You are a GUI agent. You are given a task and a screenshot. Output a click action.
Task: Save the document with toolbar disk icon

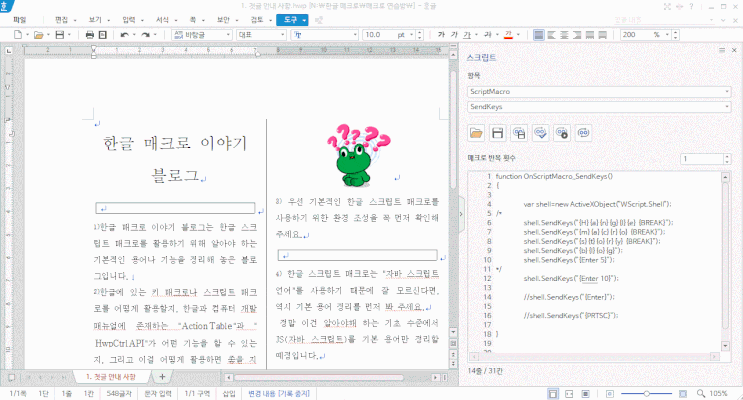click(60, 35)
